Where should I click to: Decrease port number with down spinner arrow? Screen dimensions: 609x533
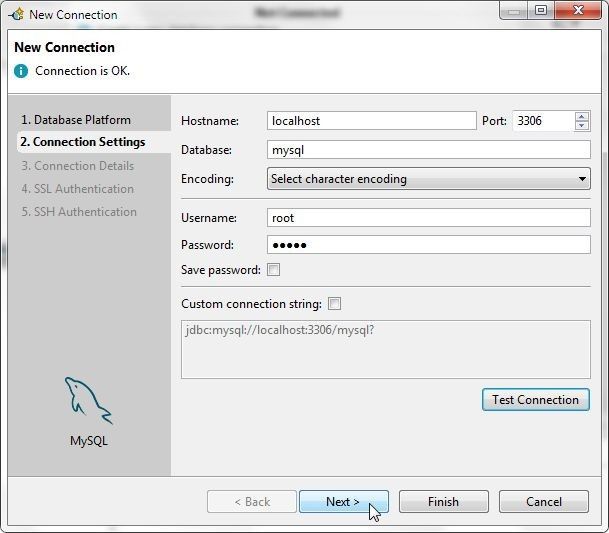click(x=581, y=125)
